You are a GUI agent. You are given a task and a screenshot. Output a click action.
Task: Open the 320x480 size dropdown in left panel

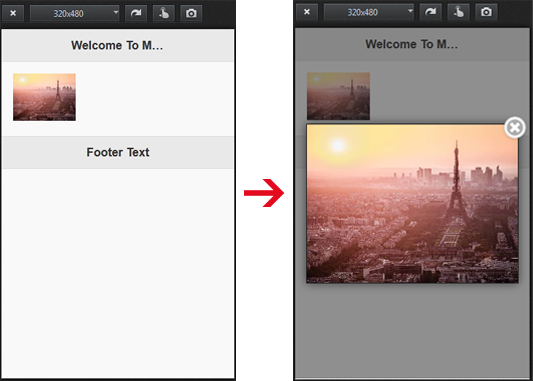(74, 13)
